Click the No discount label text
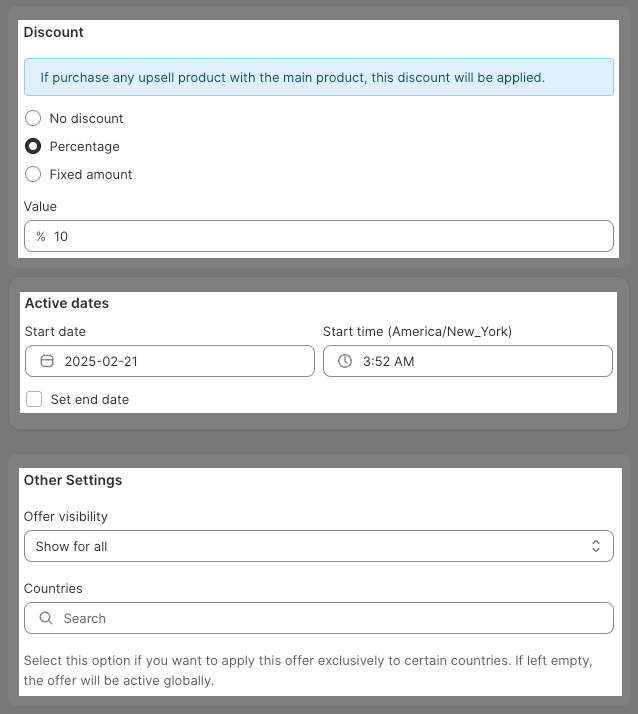This screenshot has height=714, width=638. click(87, 118)
